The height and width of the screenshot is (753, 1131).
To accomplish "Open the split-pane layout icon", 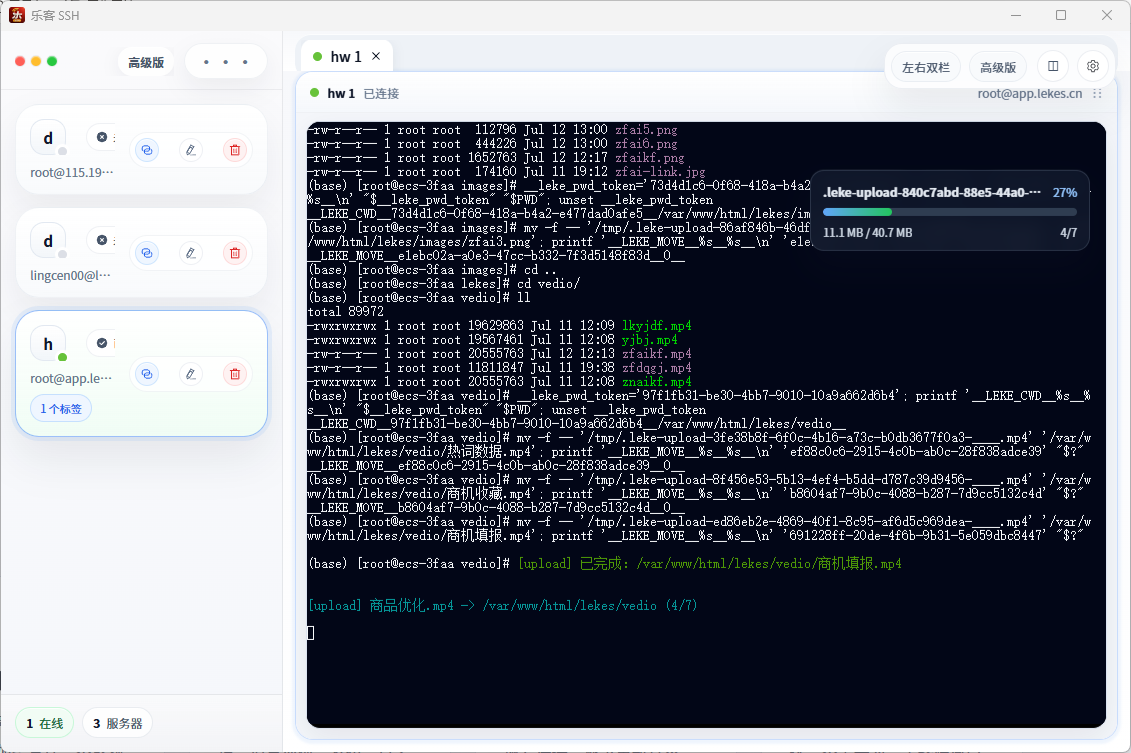I will 1053,66.
